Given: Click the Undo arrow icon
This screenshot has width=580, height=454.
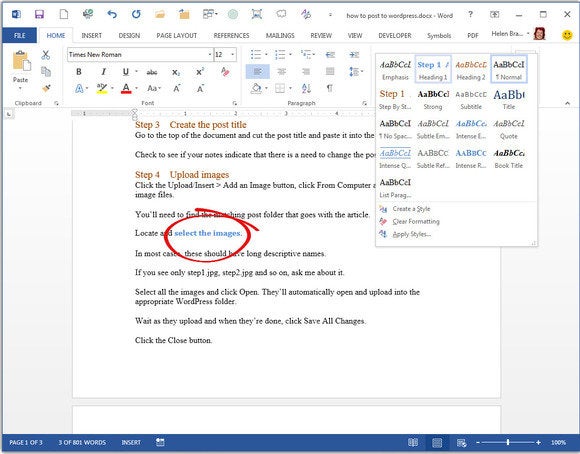Looking at the screenshot, I should [x=112, y=14].
